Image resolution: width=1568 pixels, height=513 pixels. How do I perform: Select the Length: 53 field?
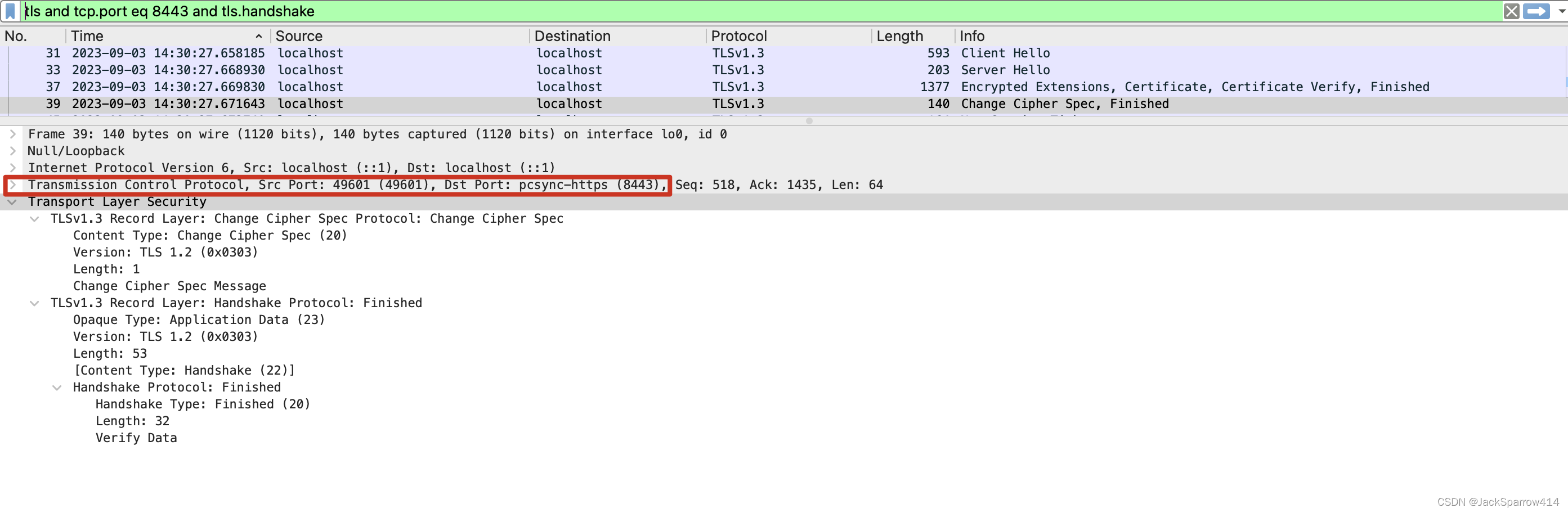click(110, 354)
